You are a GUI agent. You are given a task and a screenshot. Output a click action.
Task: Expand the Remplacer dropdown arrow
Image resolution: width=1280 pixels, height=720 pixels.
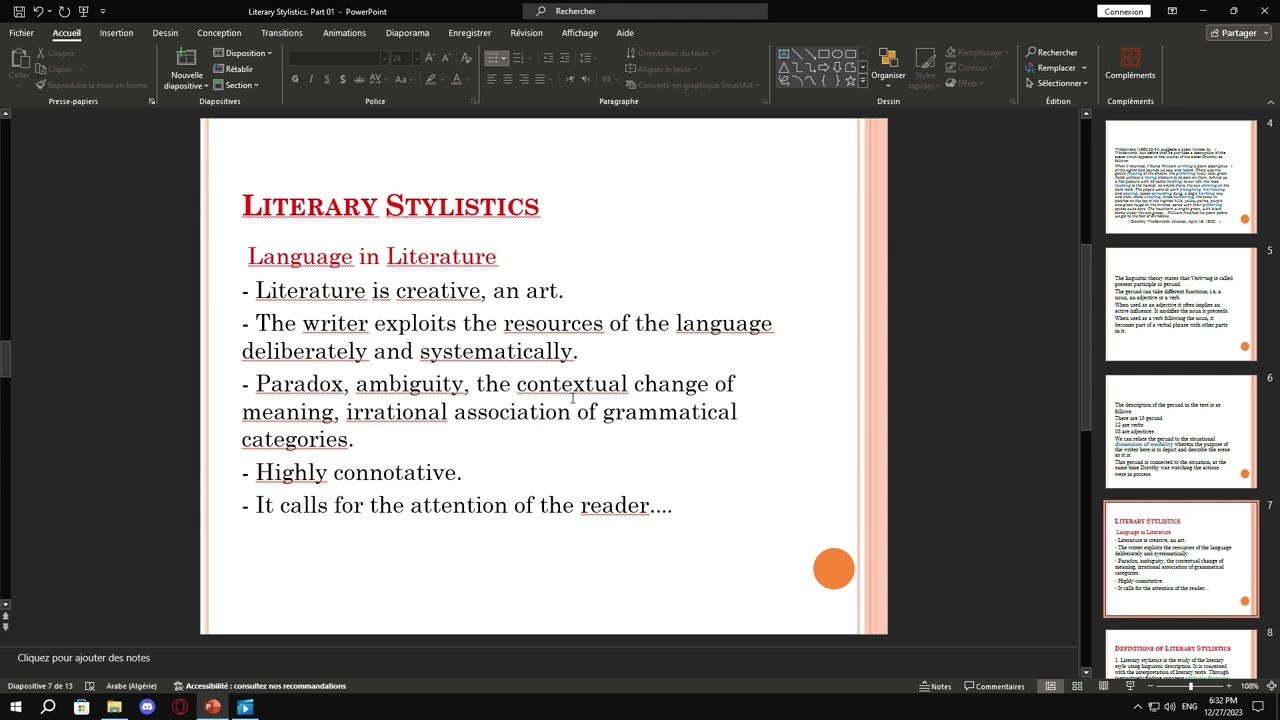pos(1084,68)
